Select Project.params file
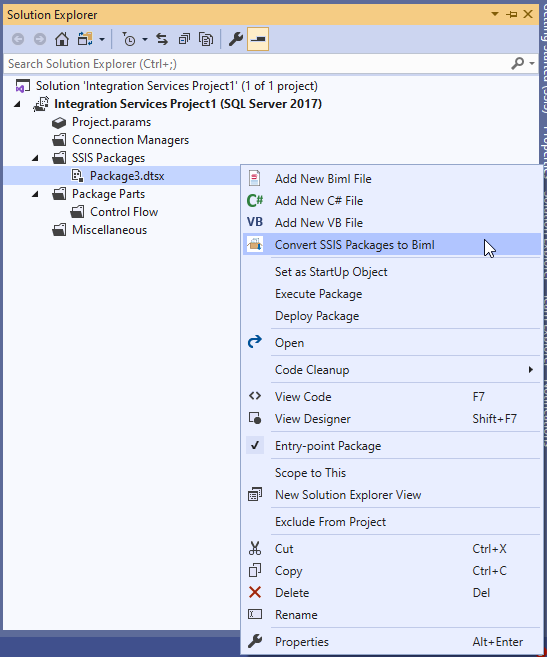The image size is (547, 657). [x=111, y=122]
